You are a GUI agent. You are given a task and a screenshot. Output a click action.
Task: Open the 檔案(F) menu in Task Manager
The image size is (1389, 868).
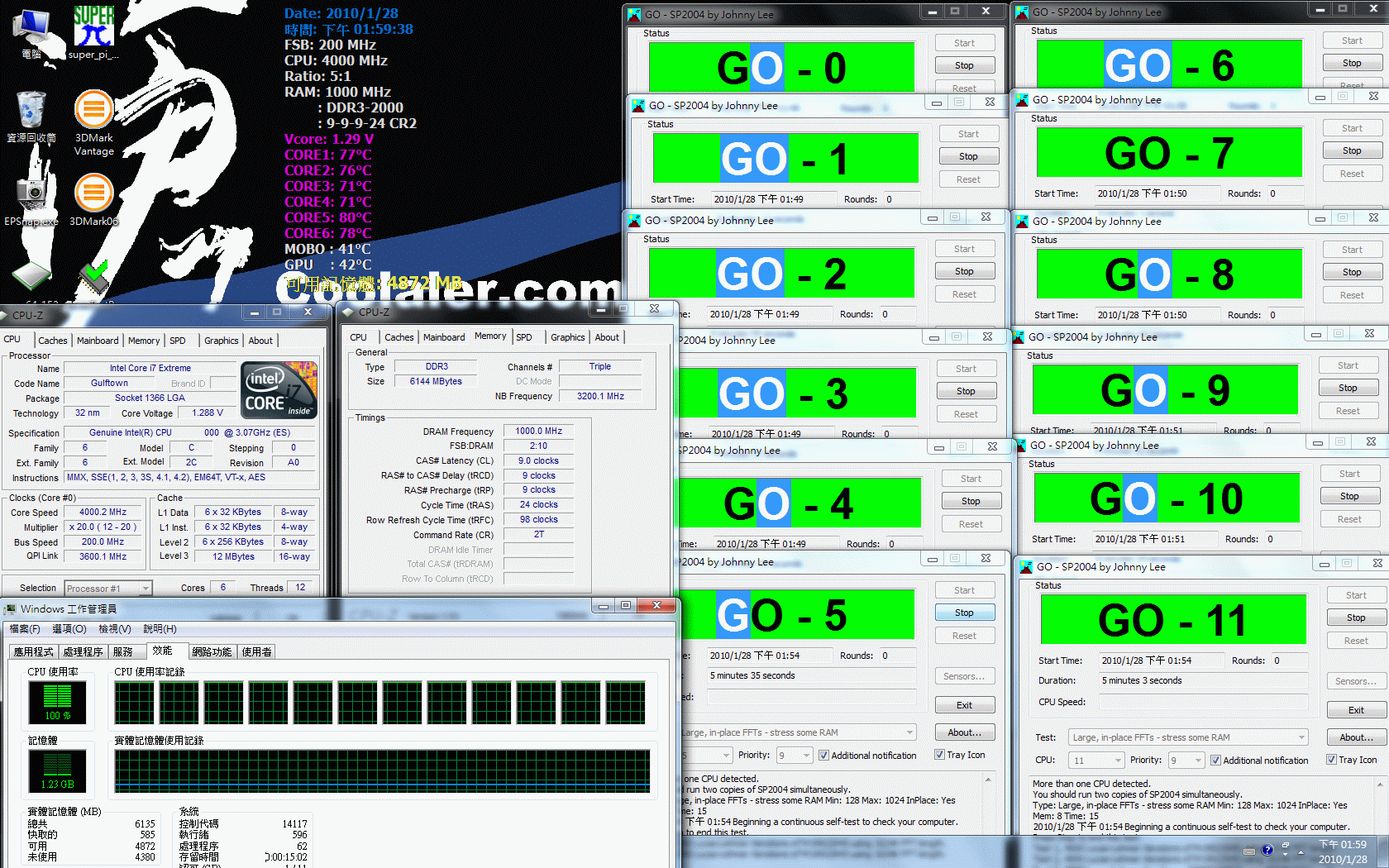(x=25, y=629)
